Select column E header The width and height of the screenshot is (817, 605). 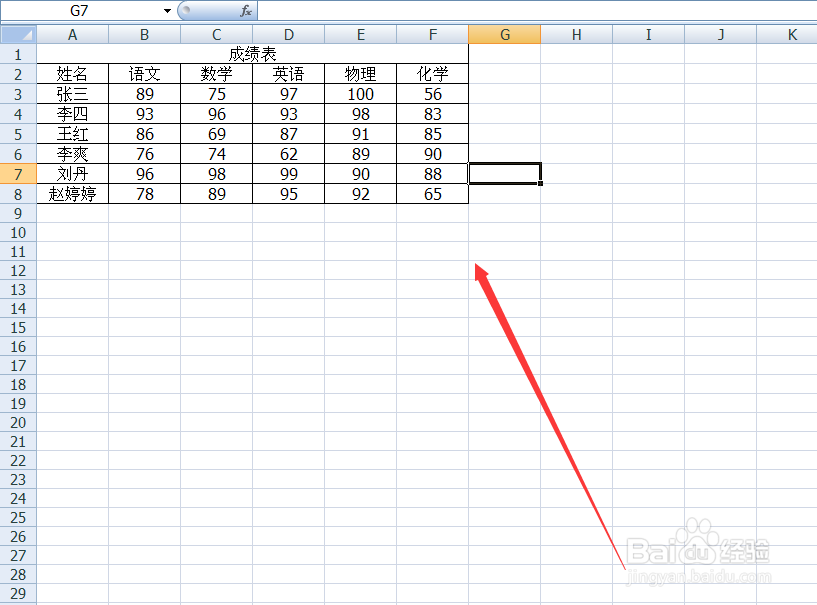click(x=361, y=34)
